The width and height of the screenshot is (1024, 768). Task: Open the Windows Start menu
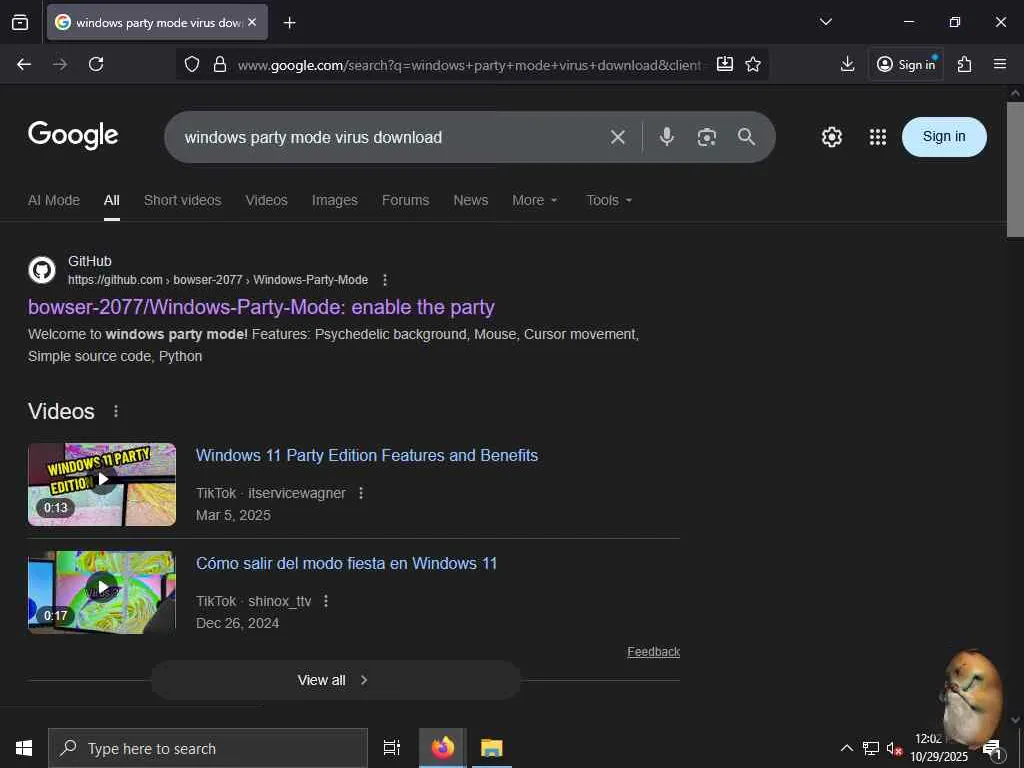[x=24, y=748]
